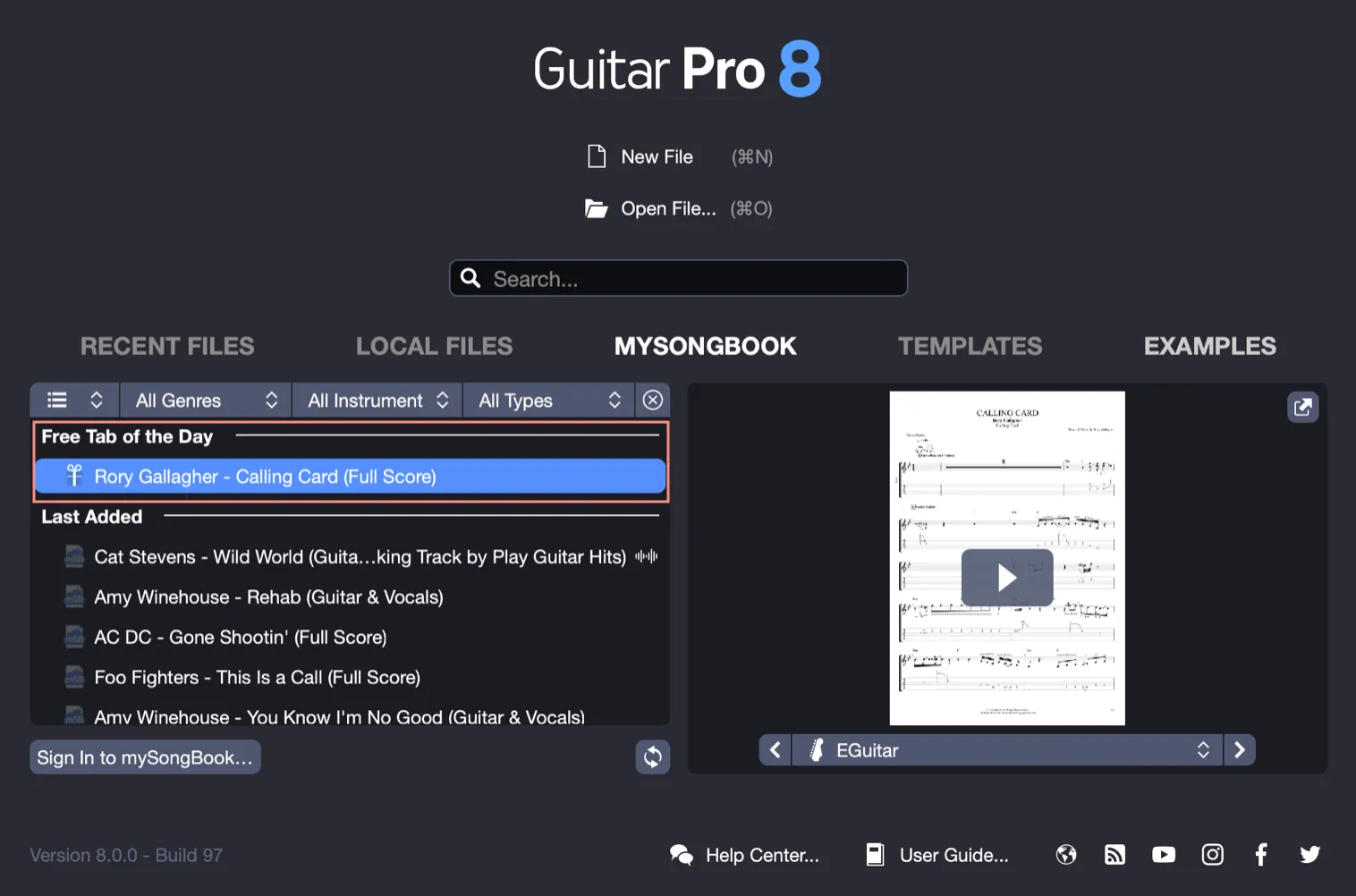
Task: Select Amy Winehouse - Rehab row
Action: point(351,596)
